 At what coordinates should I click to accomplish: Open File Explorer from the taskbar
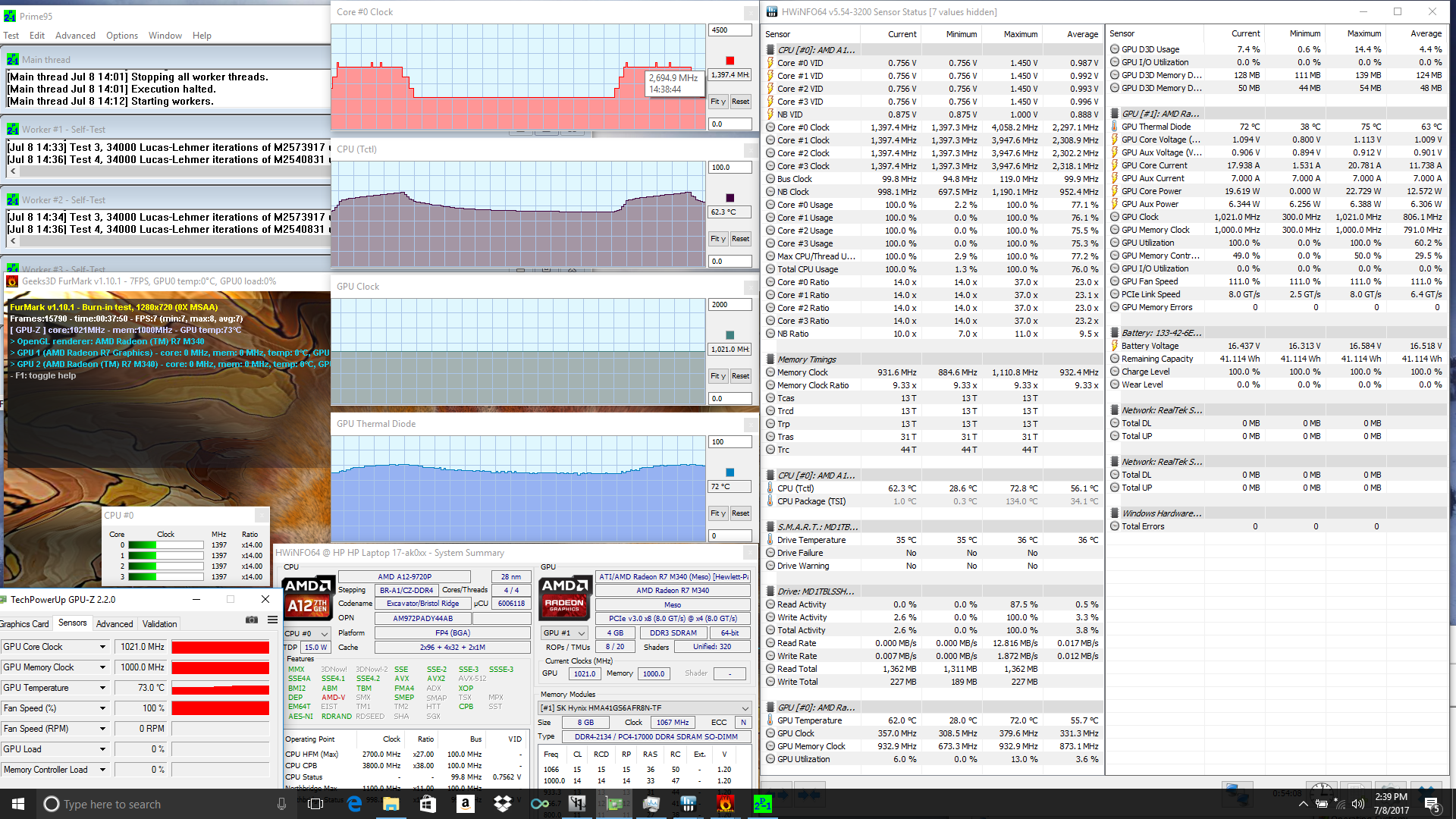coord(391,804)
